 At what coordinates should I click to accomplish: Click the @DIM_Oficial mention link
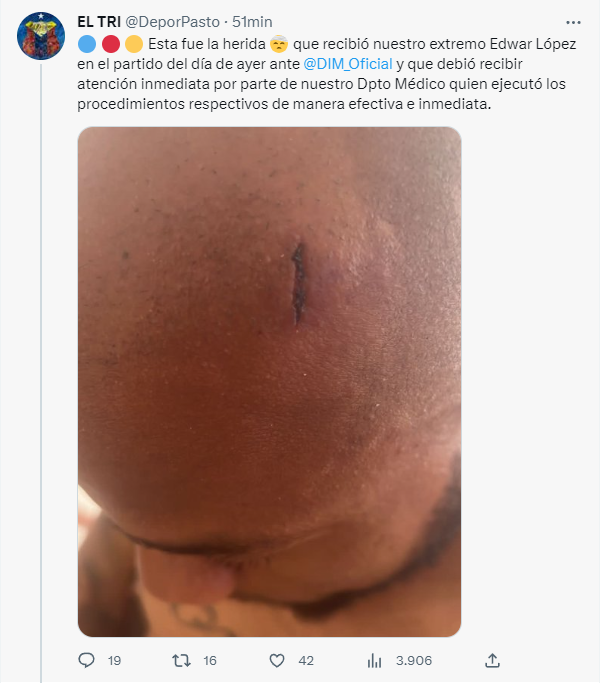tap(348, 64)
